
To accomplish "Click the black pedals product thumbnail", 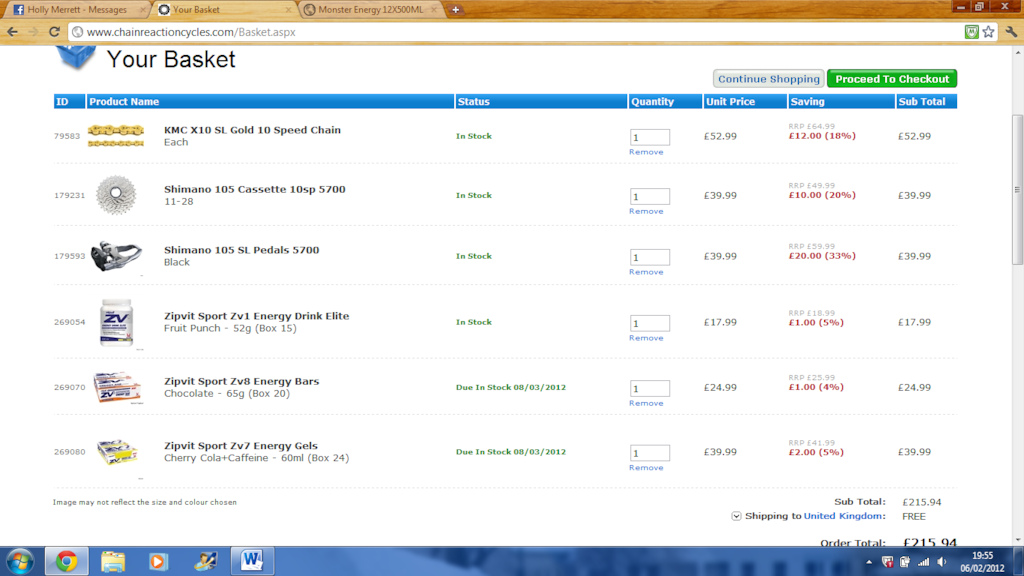I will pos(116,255).
